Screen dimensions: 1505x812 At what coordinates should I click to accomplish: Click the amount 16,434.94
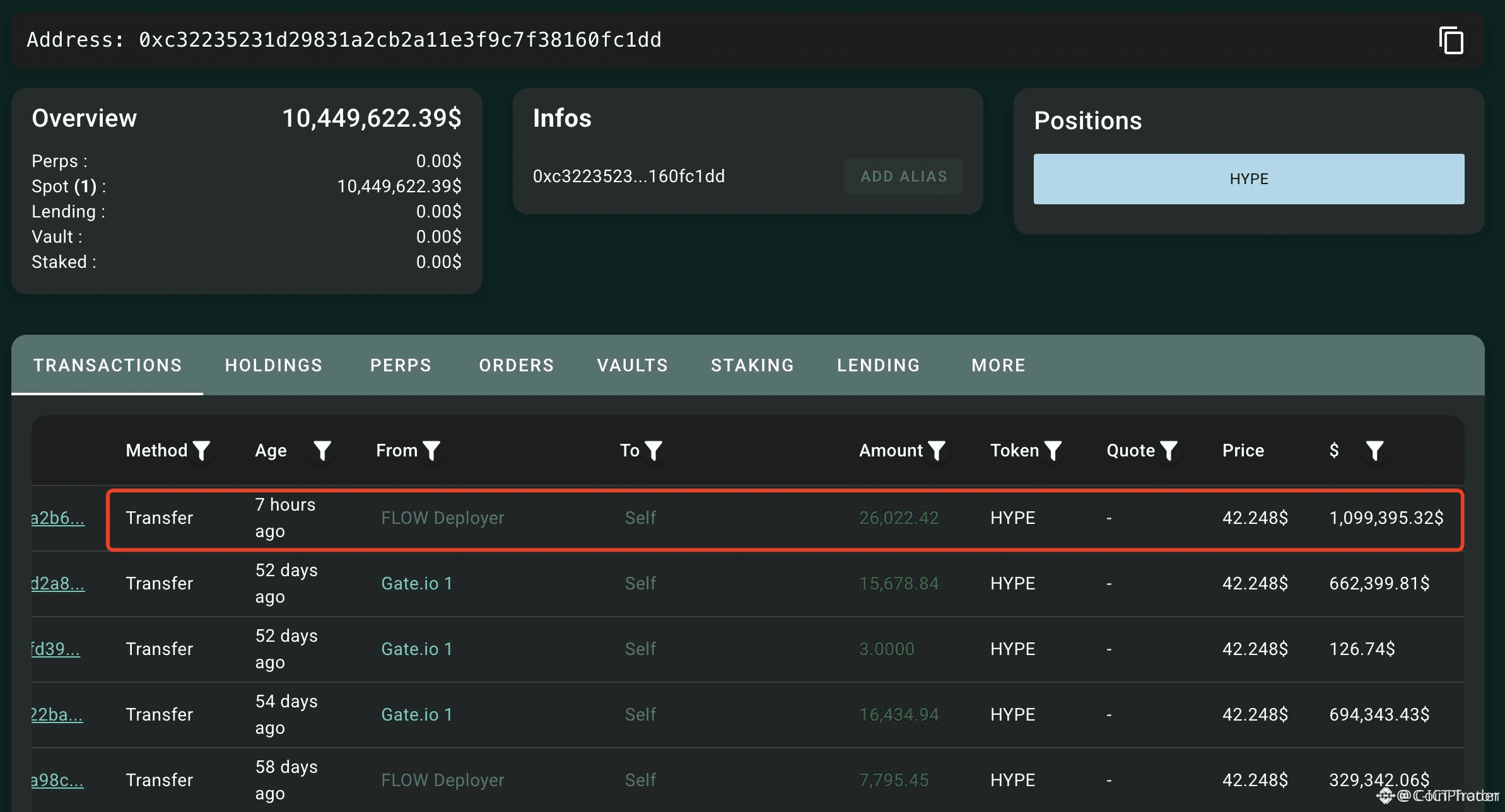coord(899,715)
